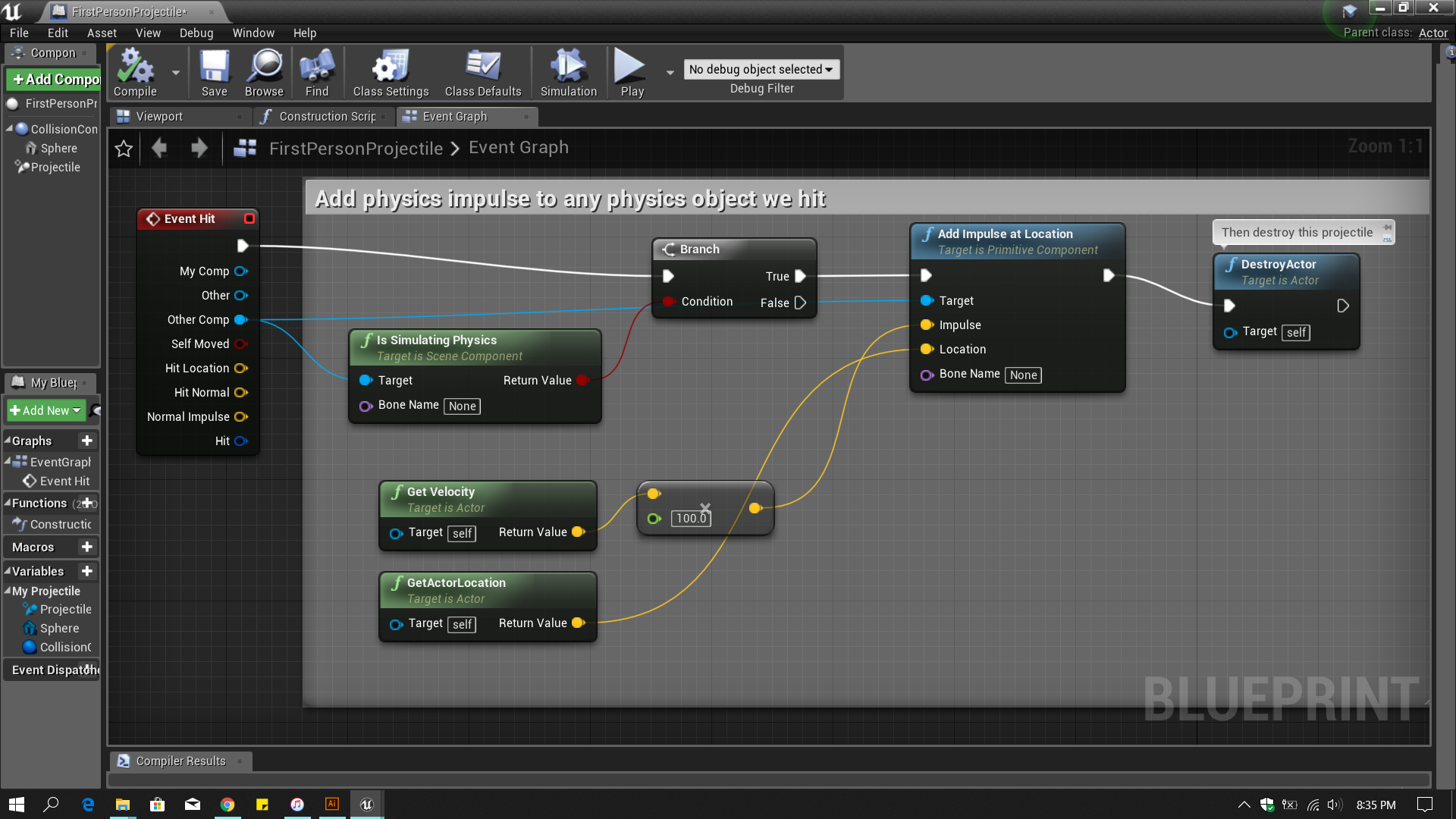Bookmark graph with the star icon
Viewport: 1456px width, 819px height.
pos(124,149)
